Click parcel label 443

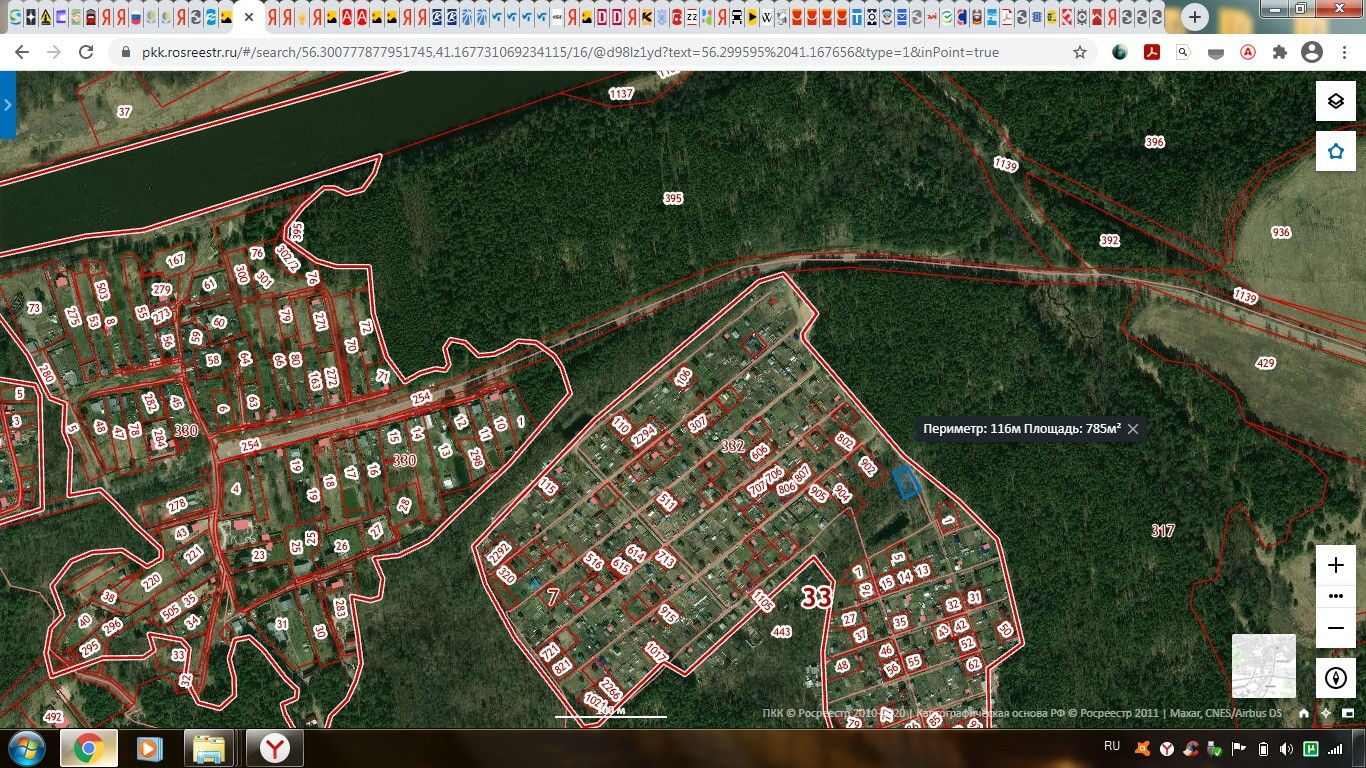tap(781, 631)
